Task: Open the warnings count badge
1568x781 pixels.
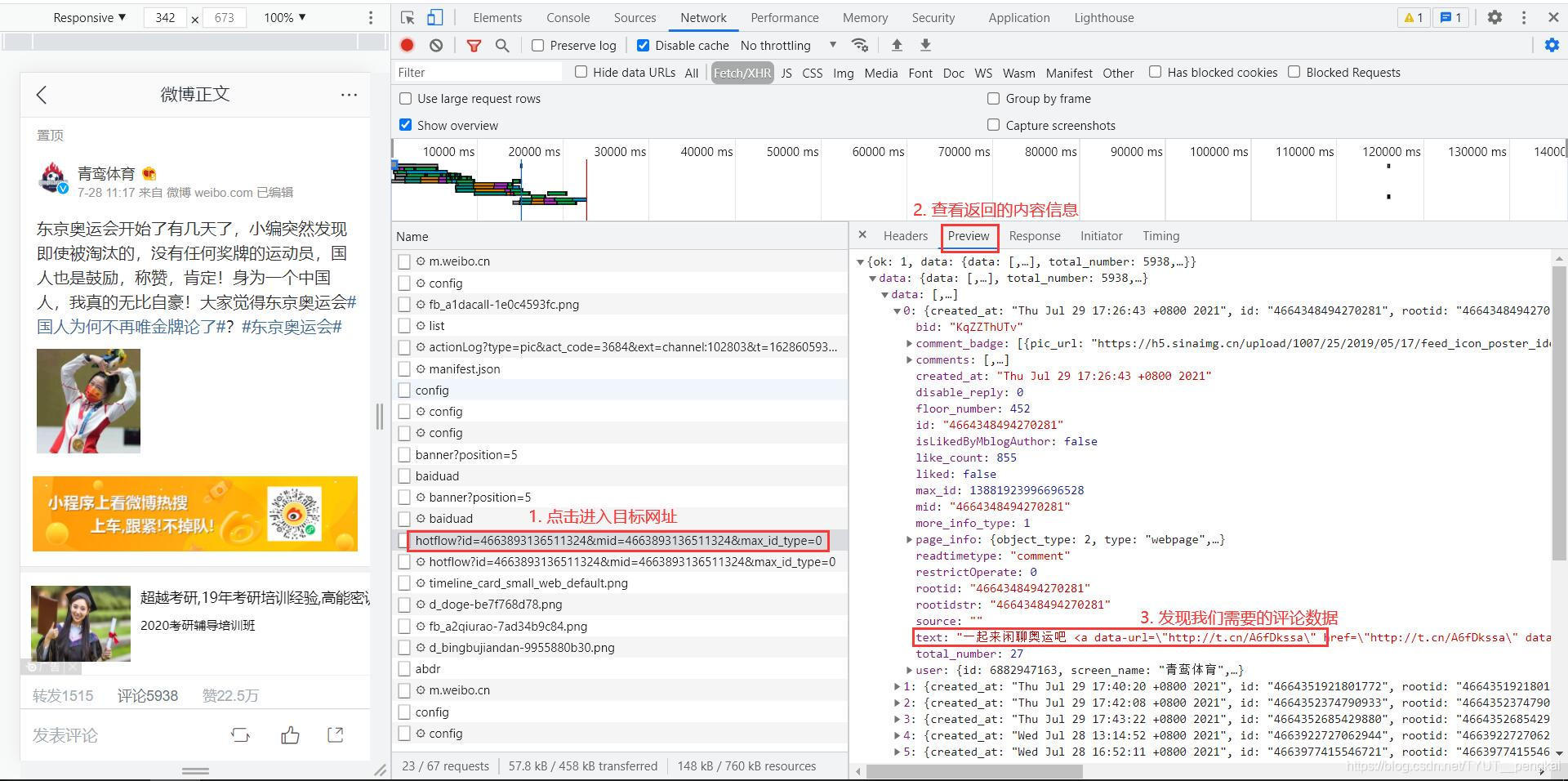Action: [x=1414, y=17]
